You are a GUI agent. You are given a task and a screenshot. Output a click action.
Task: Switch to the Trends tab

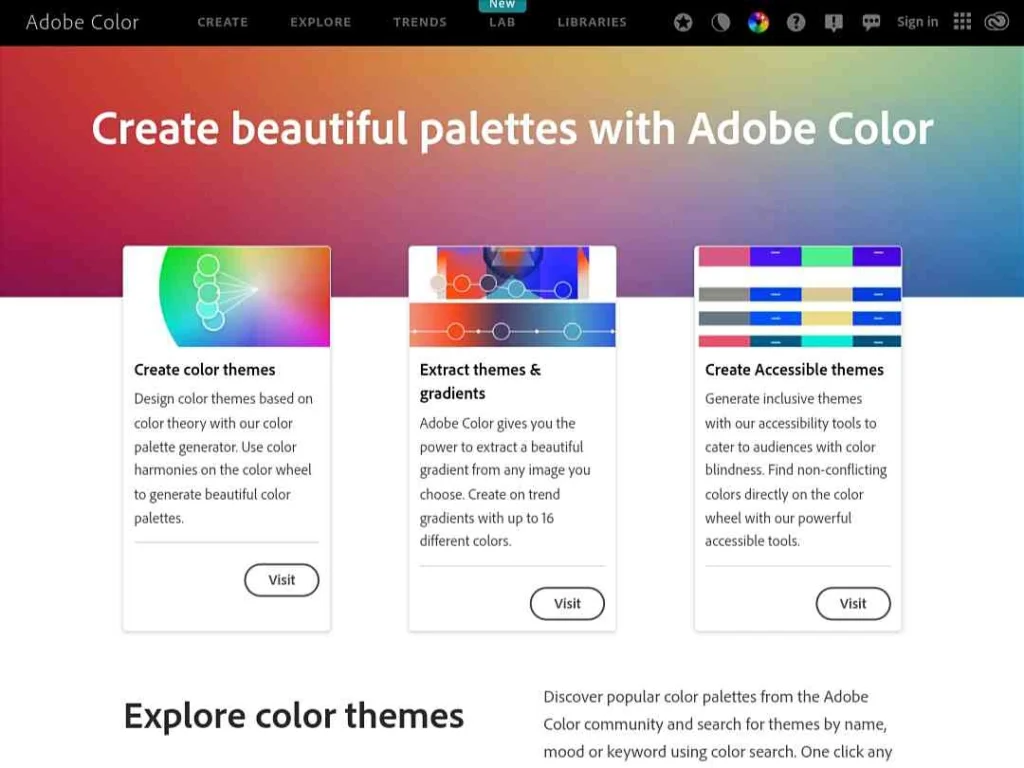point(420,22)
